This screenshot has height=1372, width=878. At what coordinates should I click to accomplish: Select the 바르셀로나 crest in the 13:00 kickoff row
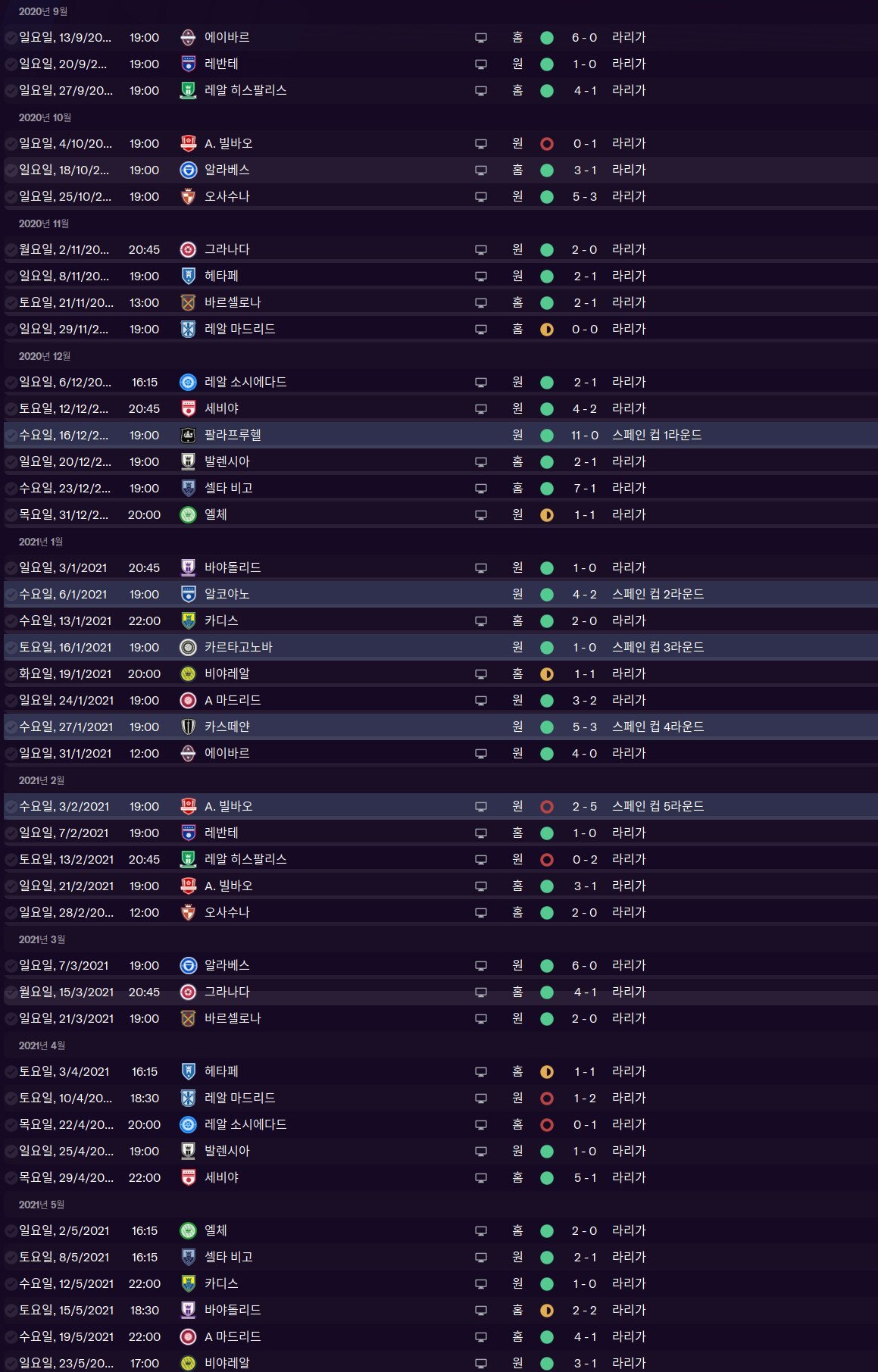point(188,302)
